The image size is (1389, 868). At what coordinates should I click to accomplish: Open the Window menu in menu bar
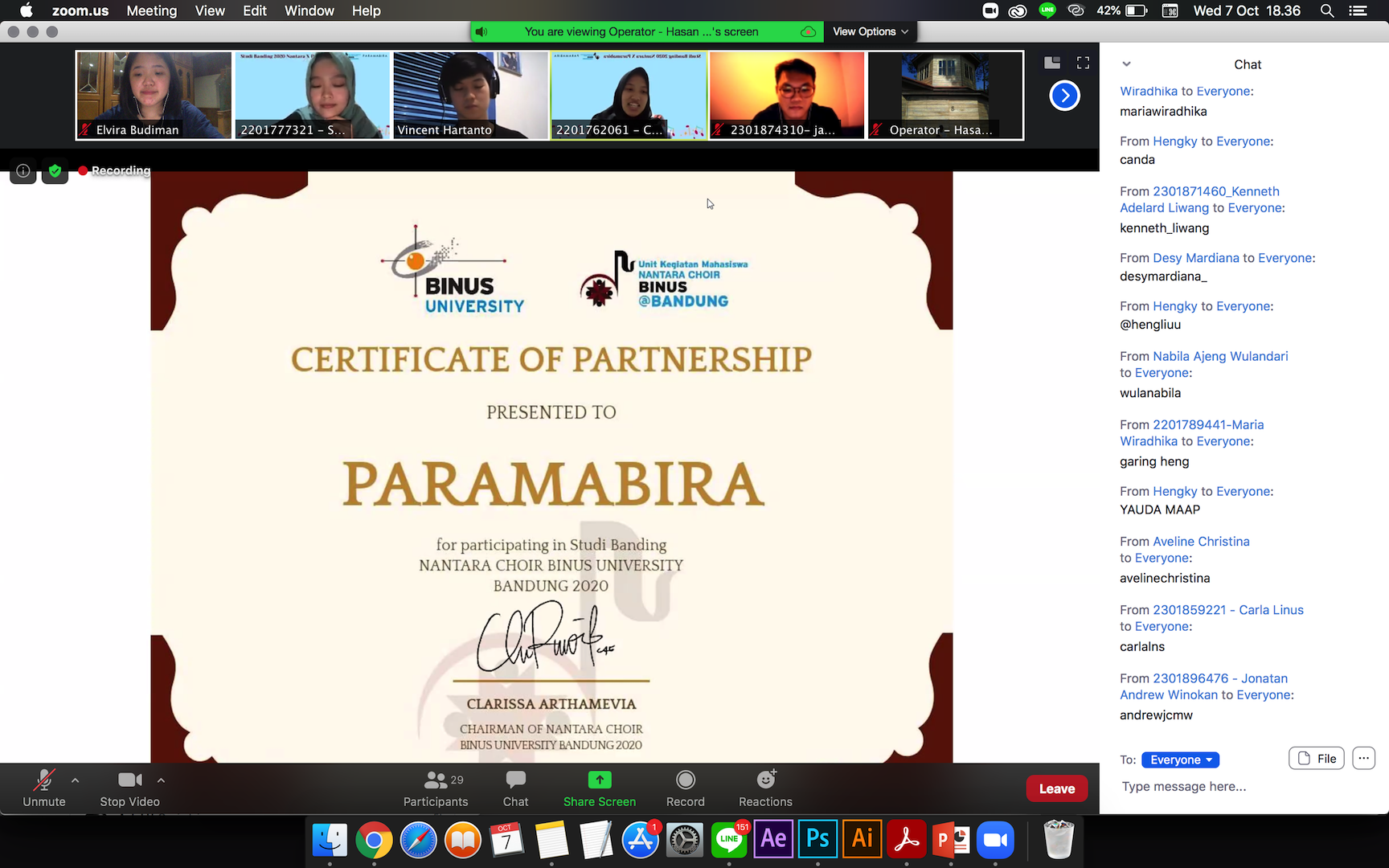[309, 10]
